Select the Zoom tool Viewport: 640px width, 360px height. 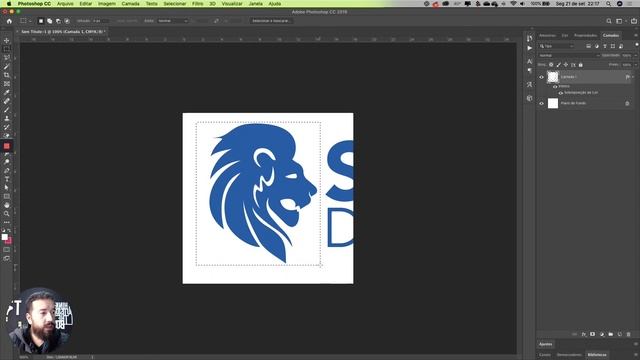7,213
